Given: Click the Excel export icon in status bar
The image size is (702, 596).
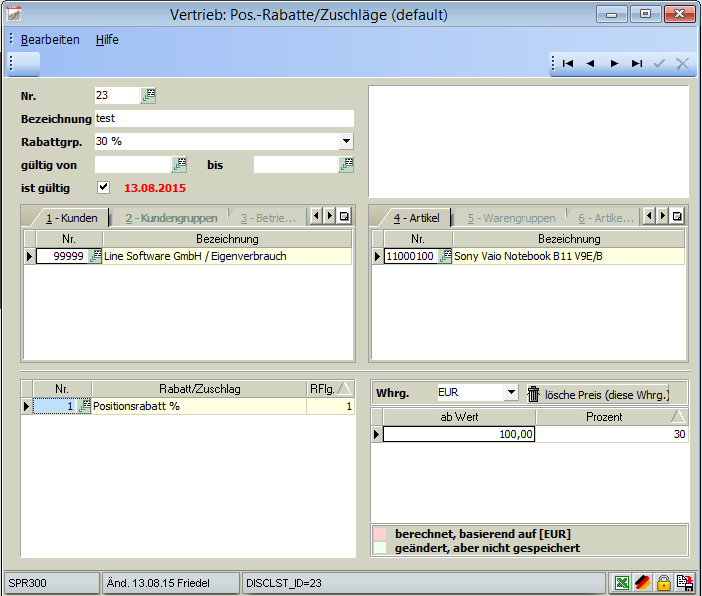Looking at the screenshot, I should [x=621, y=583].
